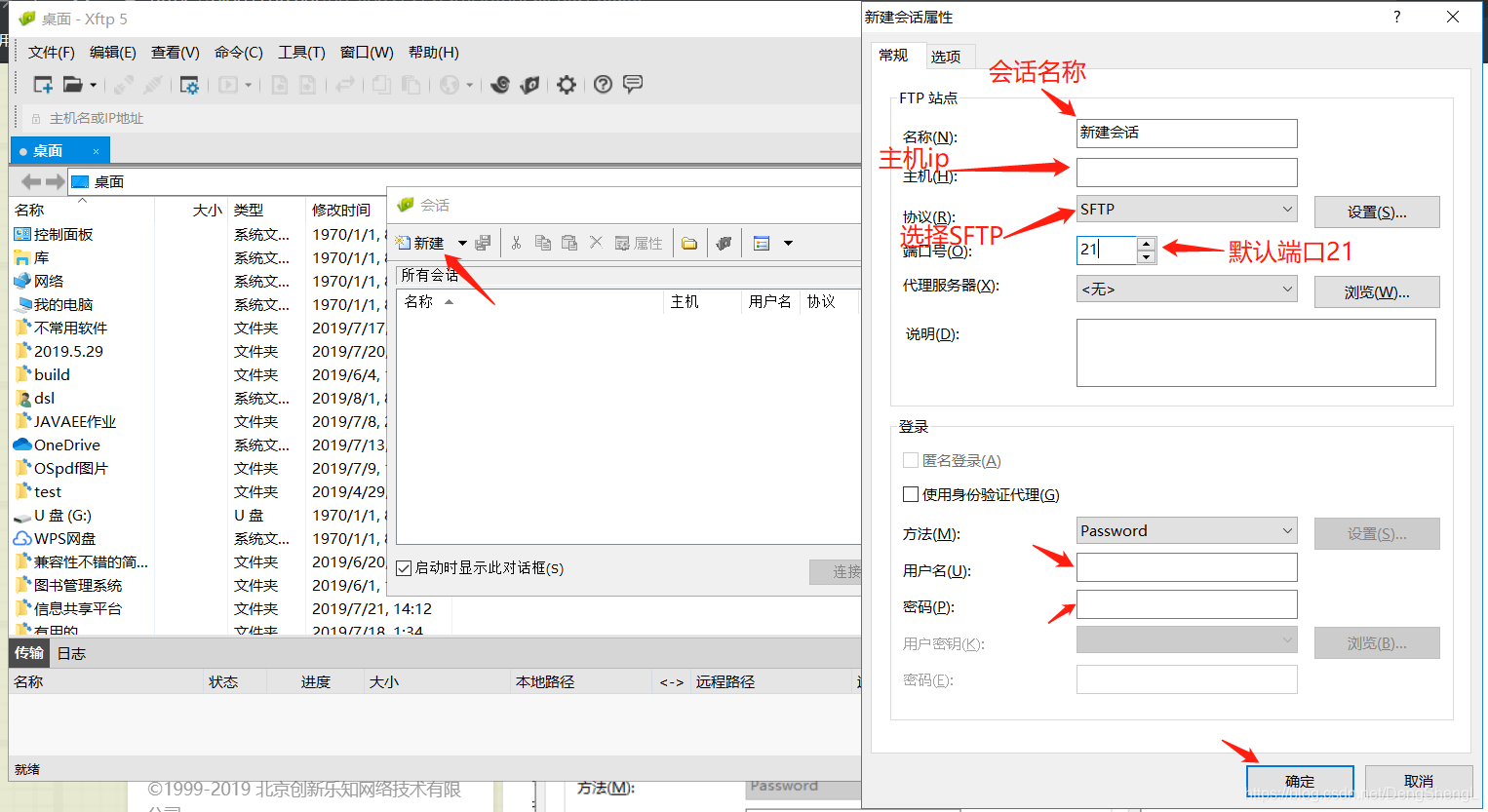Screen dimensions: 1488x812
Task: Click the Xshell launcher icon in Xftp toolbar
Action: tap(500, 85)
